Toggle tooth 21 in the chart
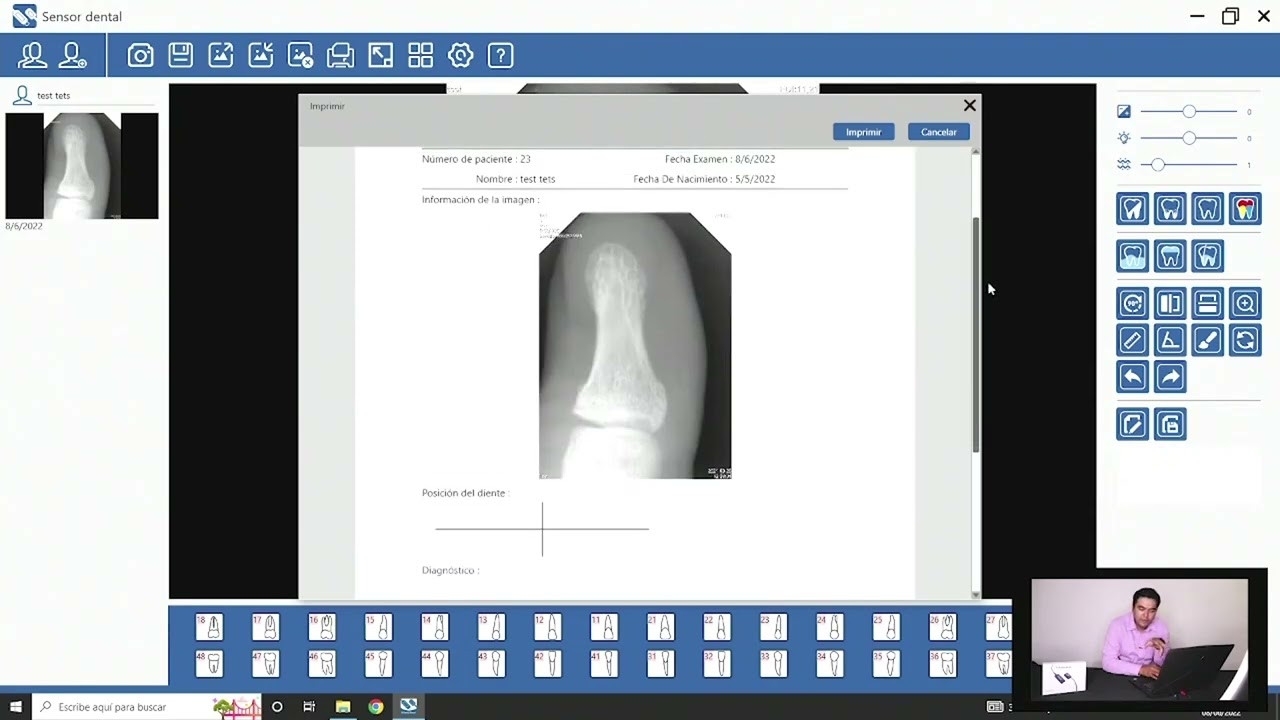Screen dimensions: 1280x720 point(660,627)
